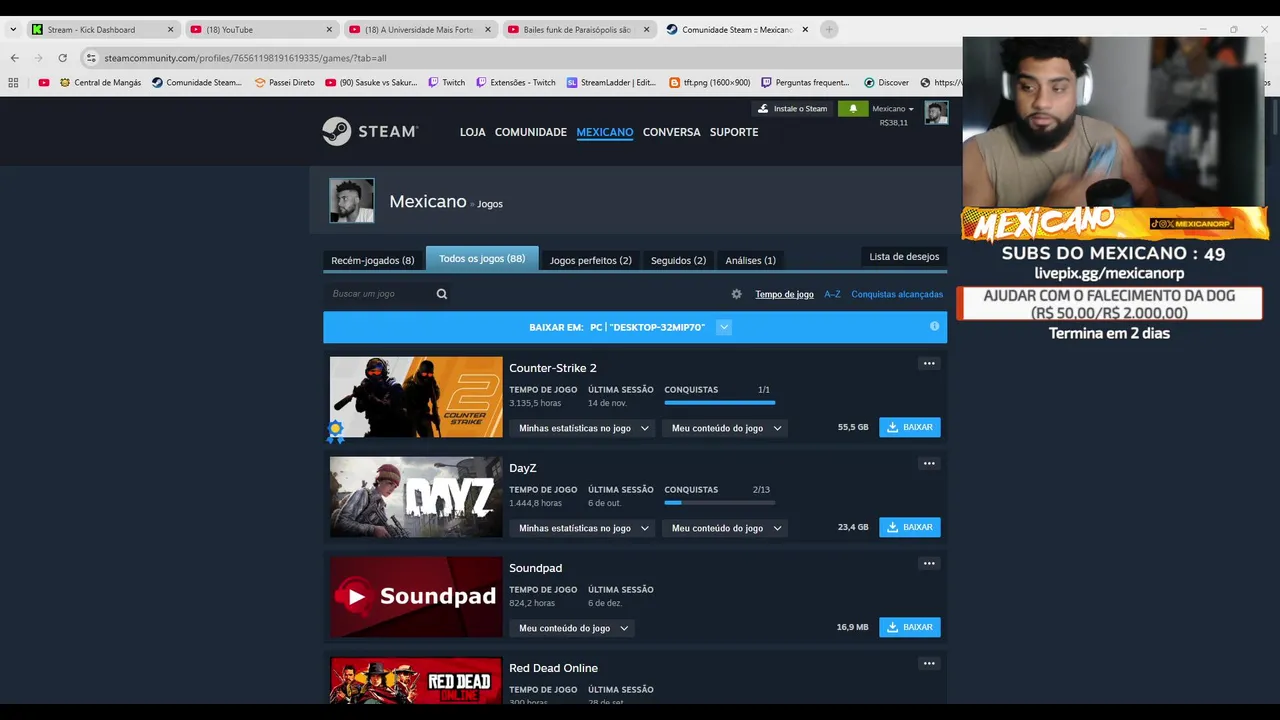Open Red Dead Online three-dot options menu
1280x720 pixels.
(929, 663)
